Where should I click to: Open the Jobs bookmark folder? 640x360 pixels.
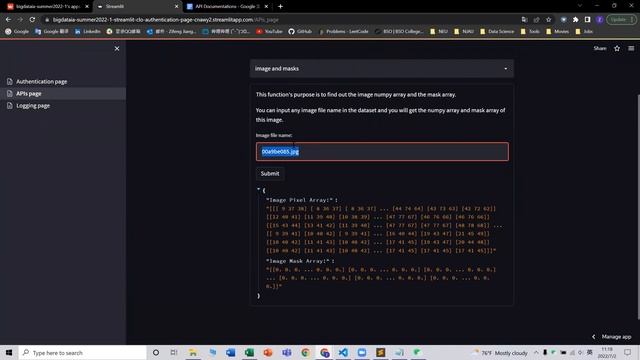click(x=584, y=31)
